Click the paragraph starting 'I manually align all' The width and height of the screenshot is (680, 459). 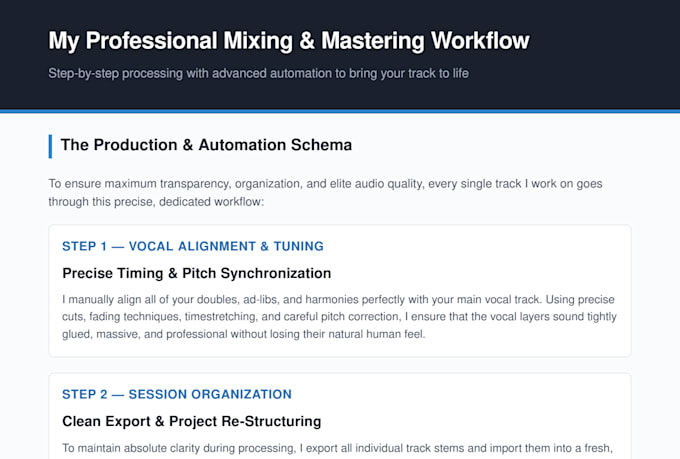point(339,317)
